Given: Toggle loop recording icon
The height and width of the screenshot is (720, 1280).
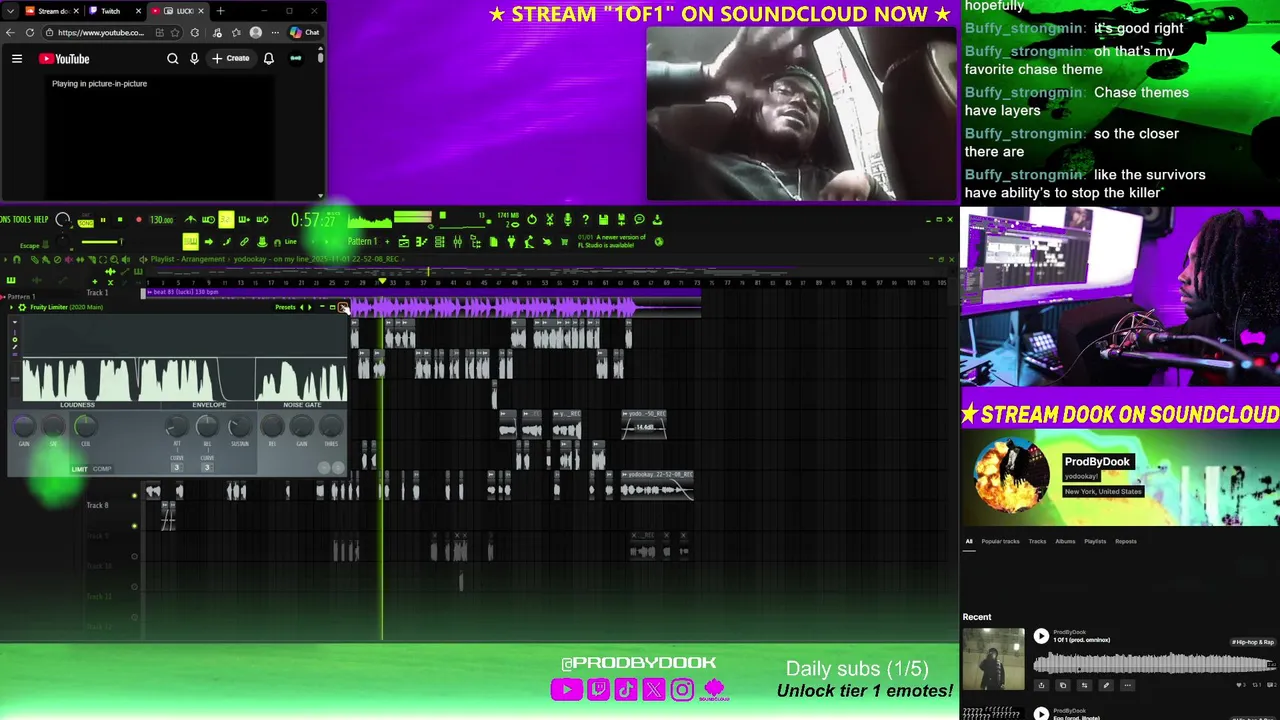Looking at the screenshot, I should [x=262, y=220].
